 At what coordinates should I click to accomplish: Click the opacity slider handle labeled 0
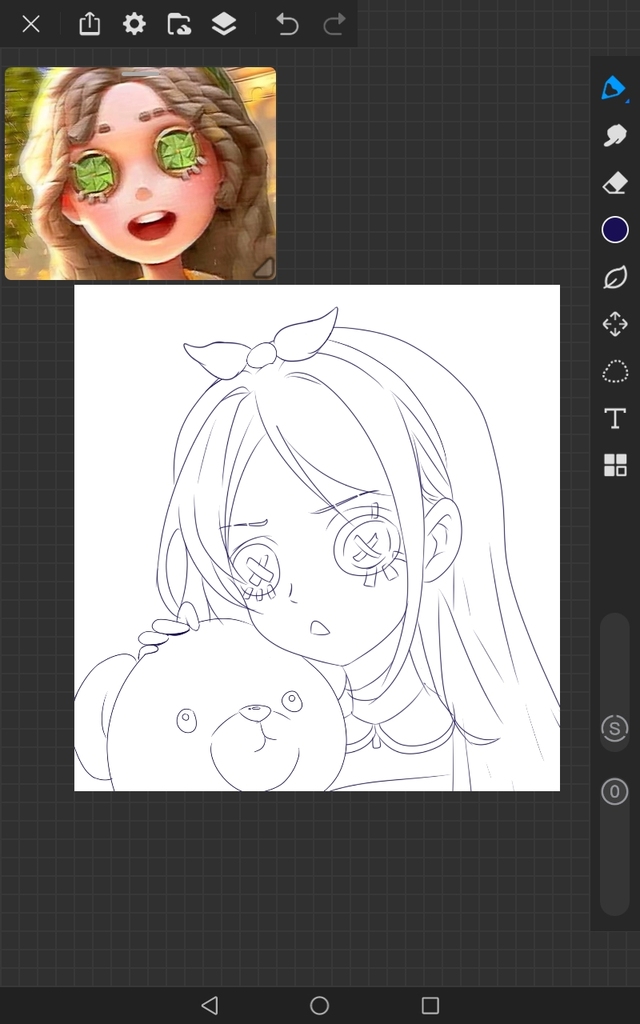pyautogui.click(x=614, y=792)
